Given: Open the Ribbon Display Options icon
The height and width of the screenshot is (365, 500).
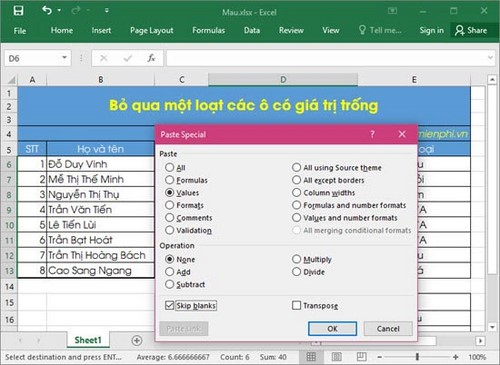Looking at the screenshot, I should (x=392, y=11).
